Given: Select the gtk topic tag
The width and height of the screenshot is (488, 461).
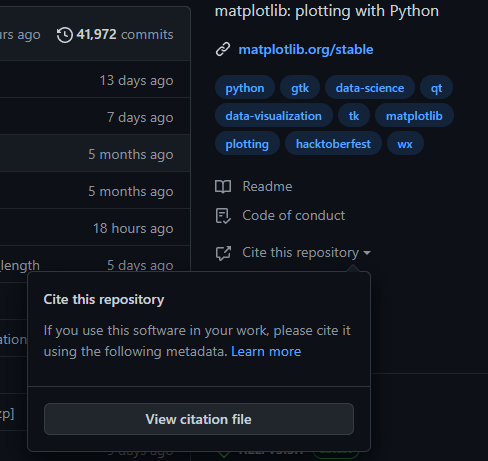Looking at the screenshot, I should (300, 88).
